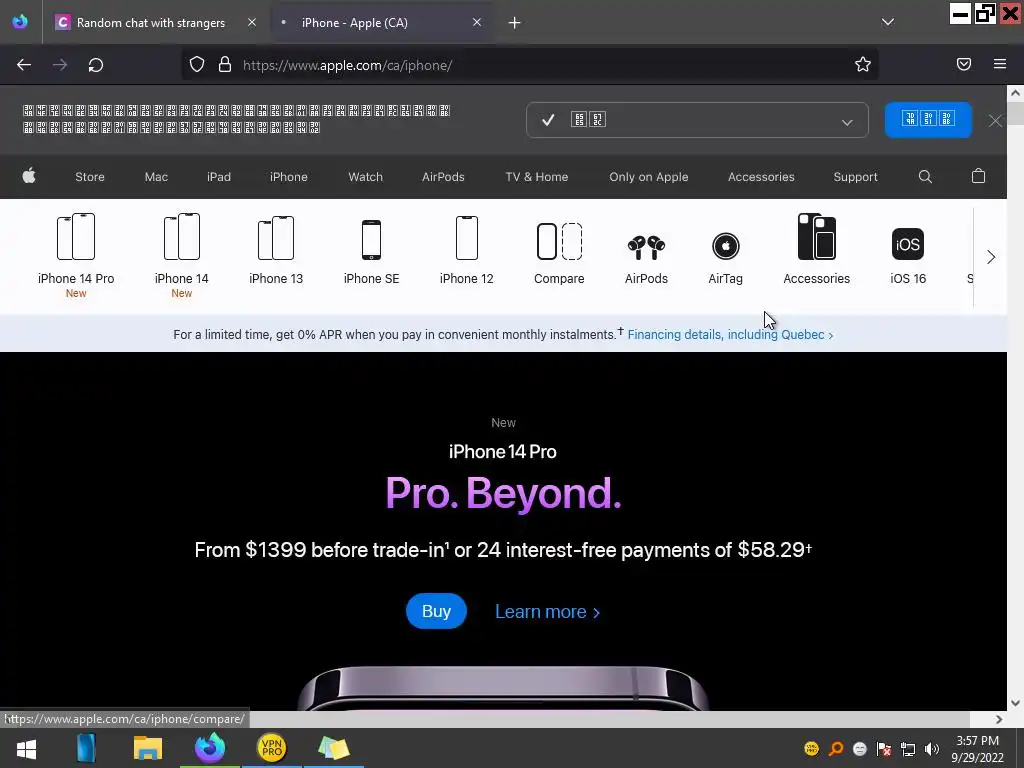Open the AirTag icon

point(725,246)
